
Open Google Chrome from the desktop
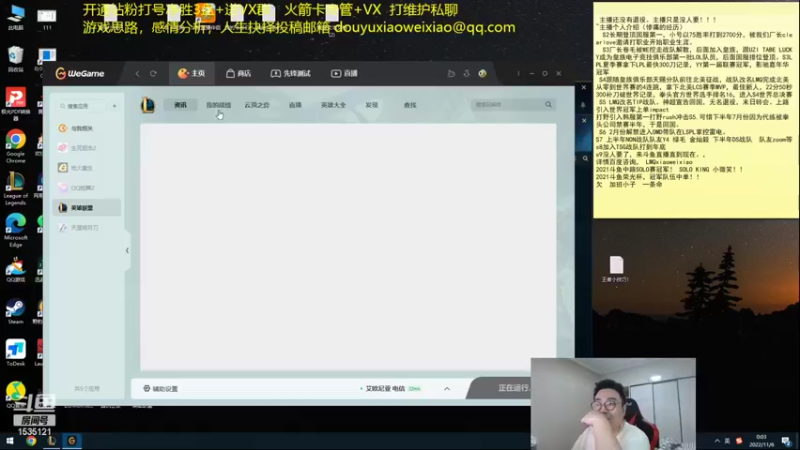[x=15, y=146]
